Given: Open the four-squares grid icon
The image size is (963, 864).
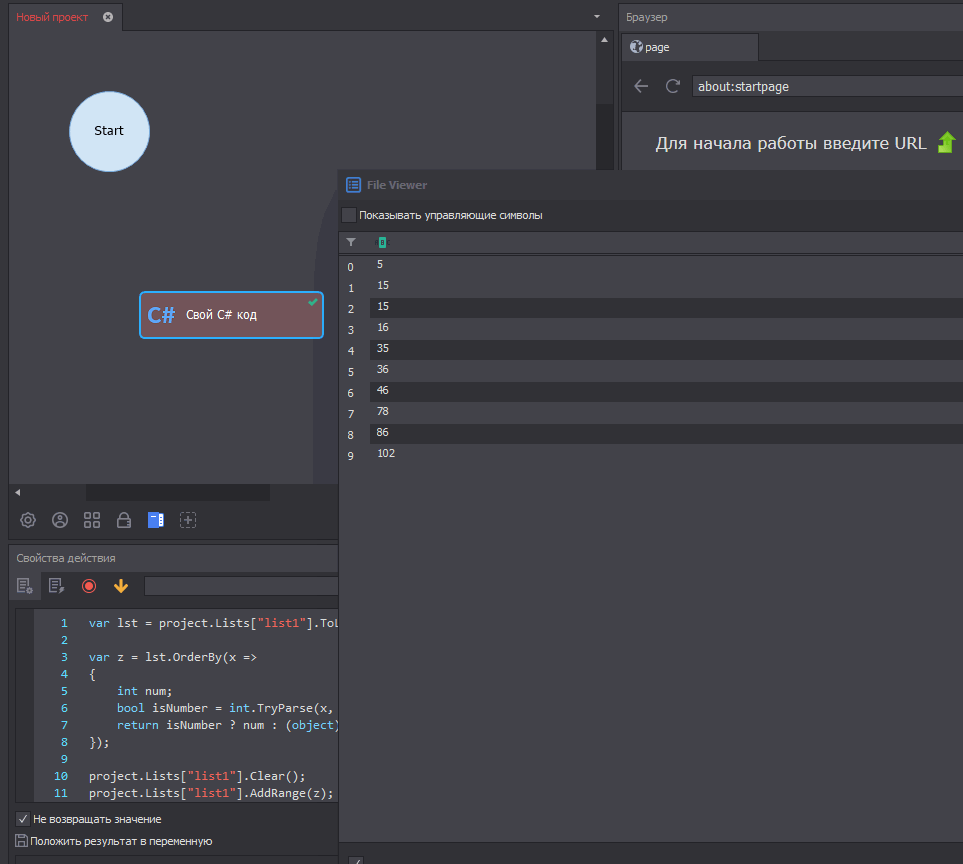Looking at the screenshot, I should (92, 520).
